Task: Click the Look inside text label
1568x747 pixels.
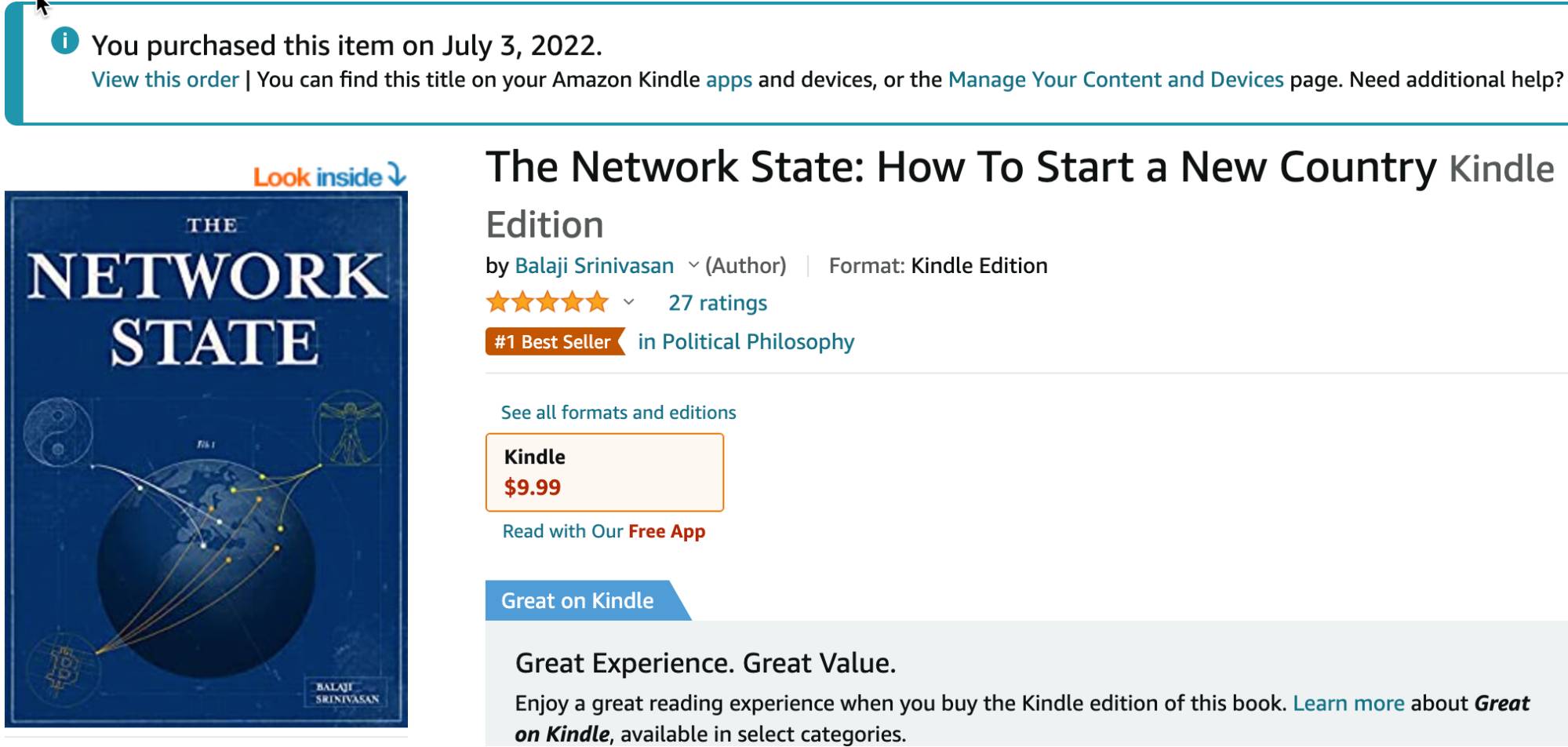Action: [x=317, y=177]
